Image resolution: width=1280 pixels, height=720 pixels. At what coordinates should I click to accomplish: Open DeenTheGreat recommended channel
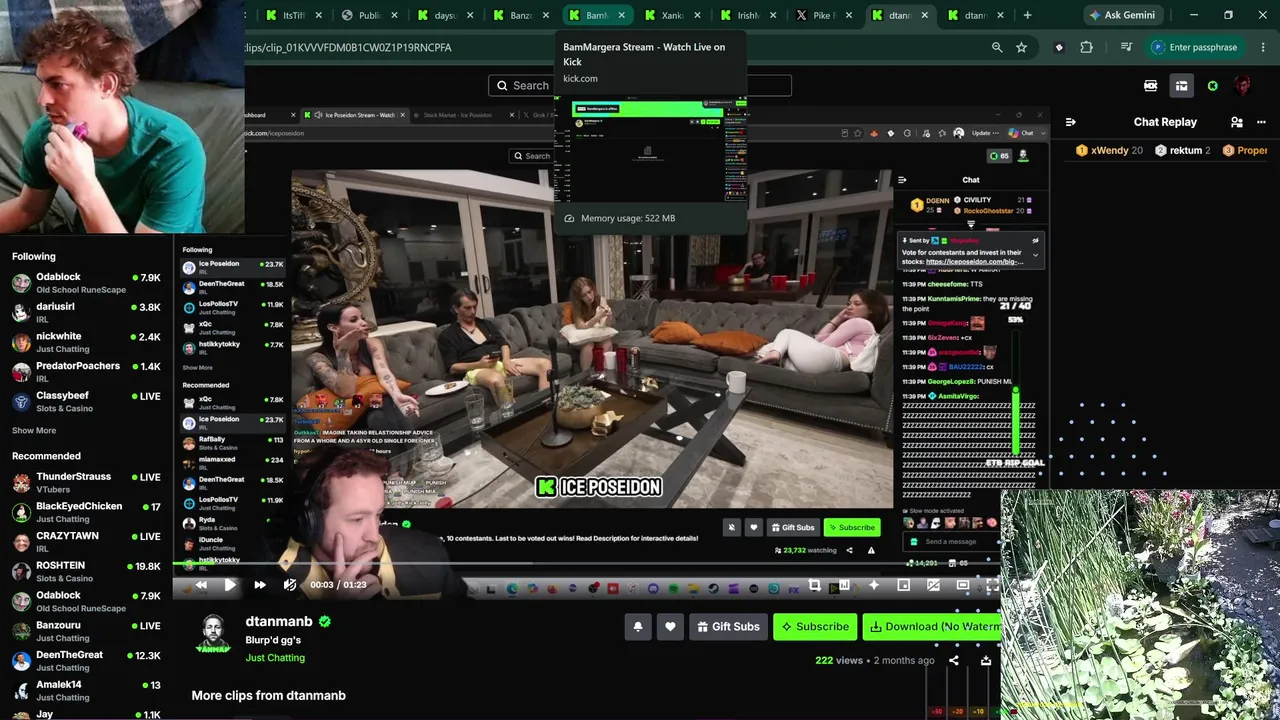[86, 661]
